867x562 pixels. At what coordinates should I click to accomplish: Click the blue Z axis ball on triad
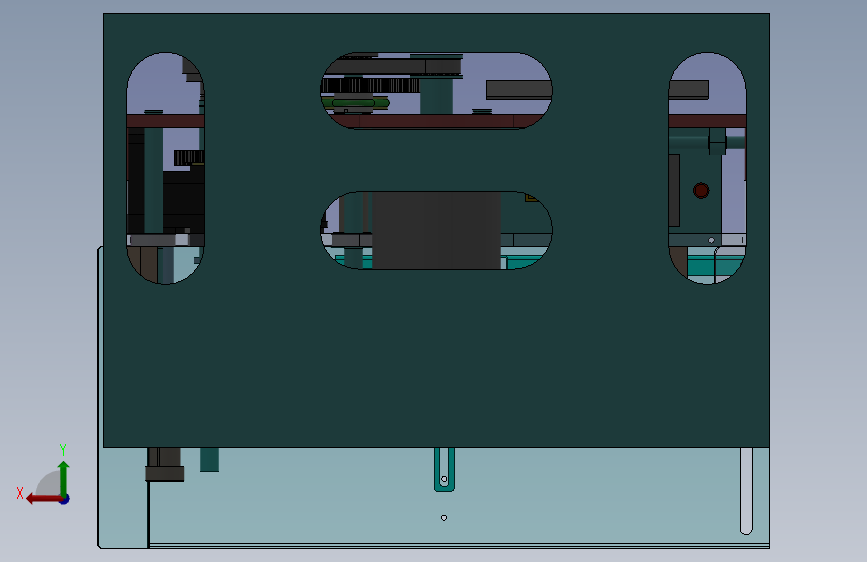coord(65,499)
